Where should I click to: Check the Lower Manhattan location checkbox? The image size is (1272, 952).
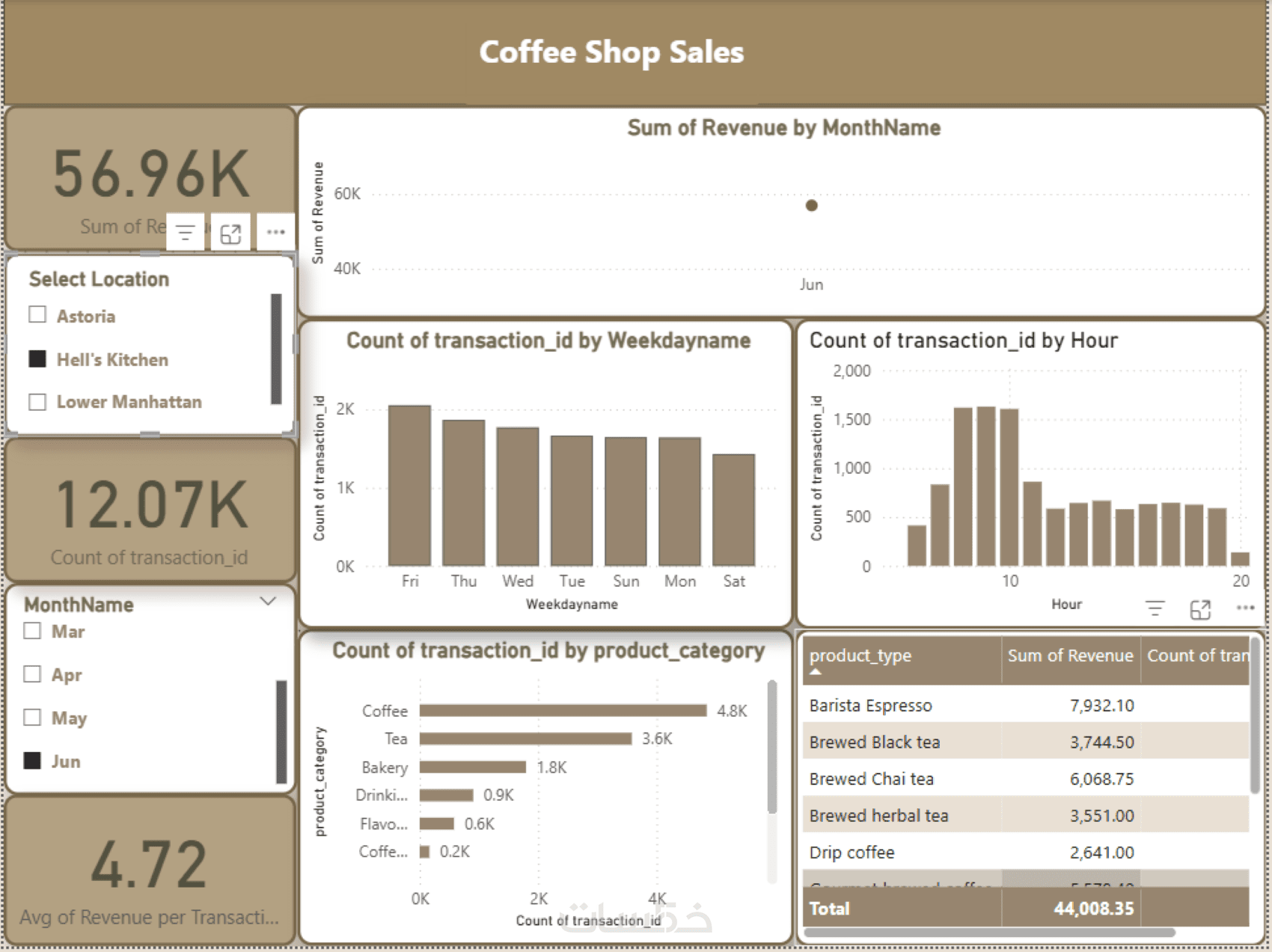pos(37,402)
